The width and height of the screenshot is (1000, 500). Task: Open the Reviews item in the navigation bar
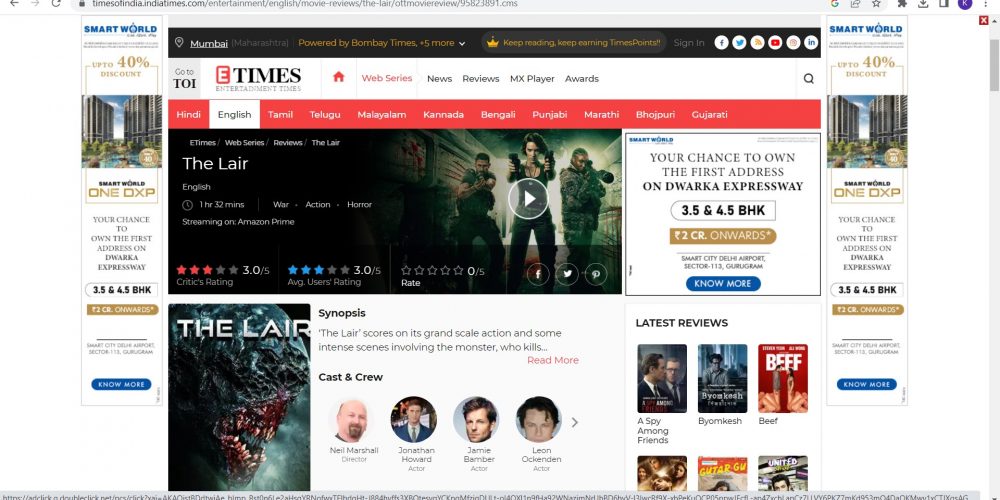[481, 78]
